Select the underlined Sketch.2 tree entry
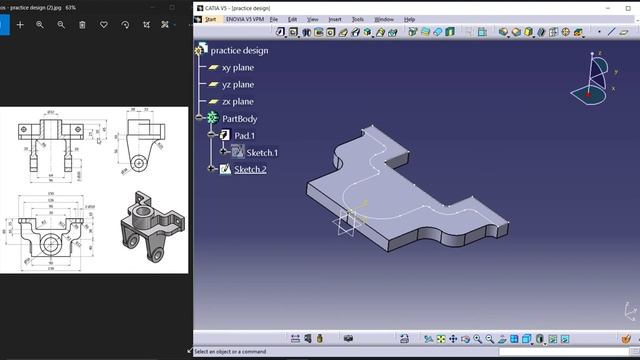640x360 pixels. click(x=250, y=169)
